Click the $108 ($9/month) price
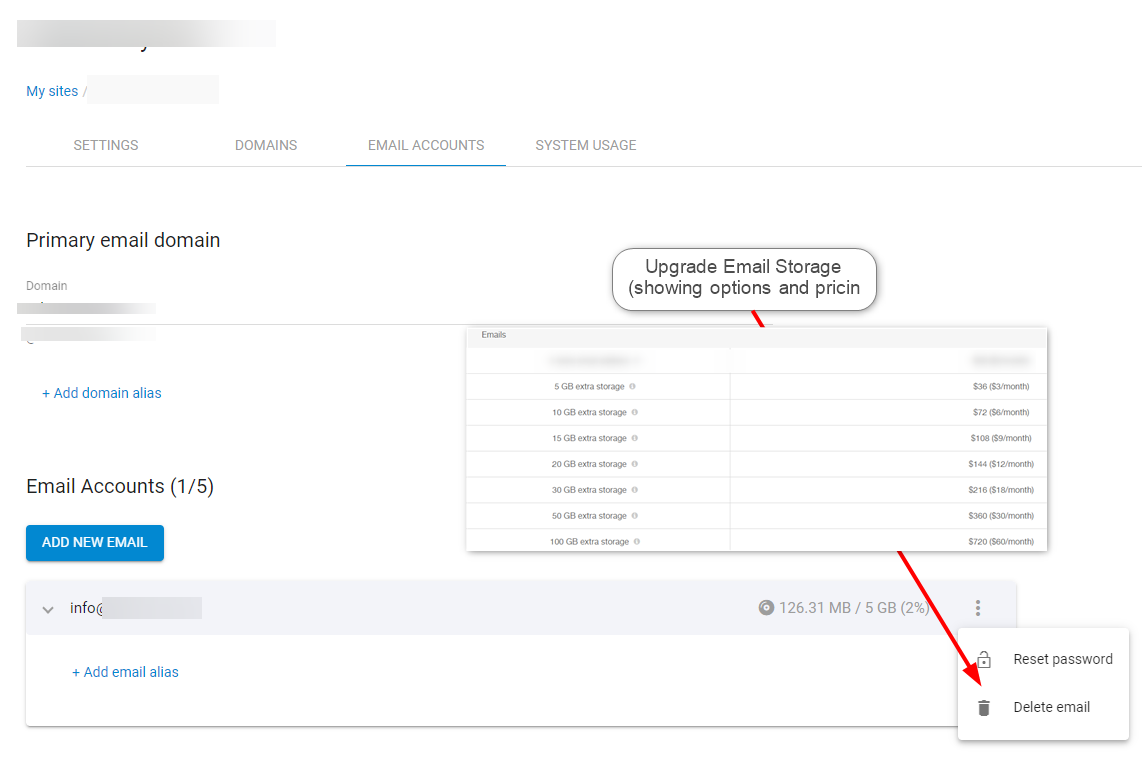The image size is (1142, 784). pos(1001,438)
